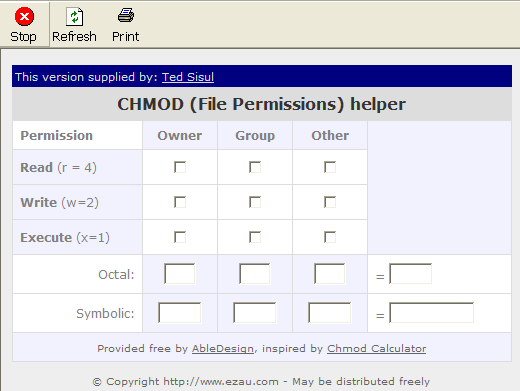The height and width of the screenshot is (391, 520).
Task: Enable Read permission for Owner
Action: (x=180, y=167)
